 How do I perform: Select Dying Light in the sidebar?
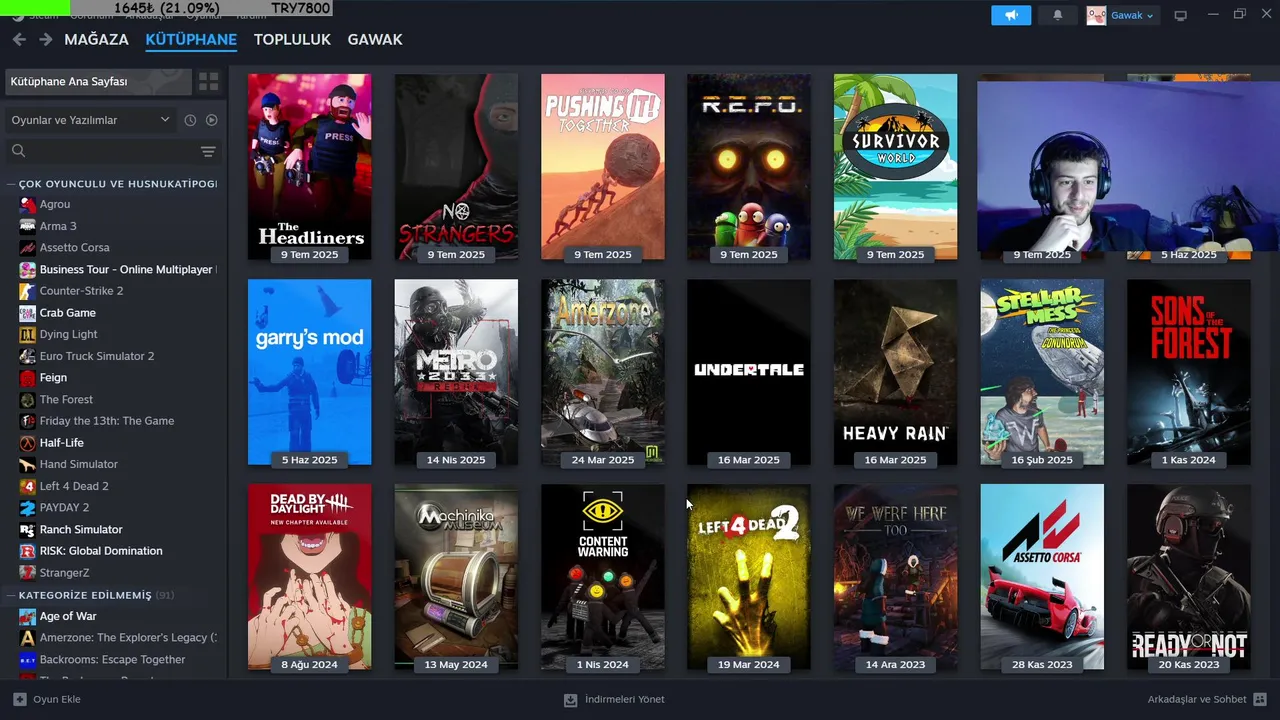tap(69, 334)
